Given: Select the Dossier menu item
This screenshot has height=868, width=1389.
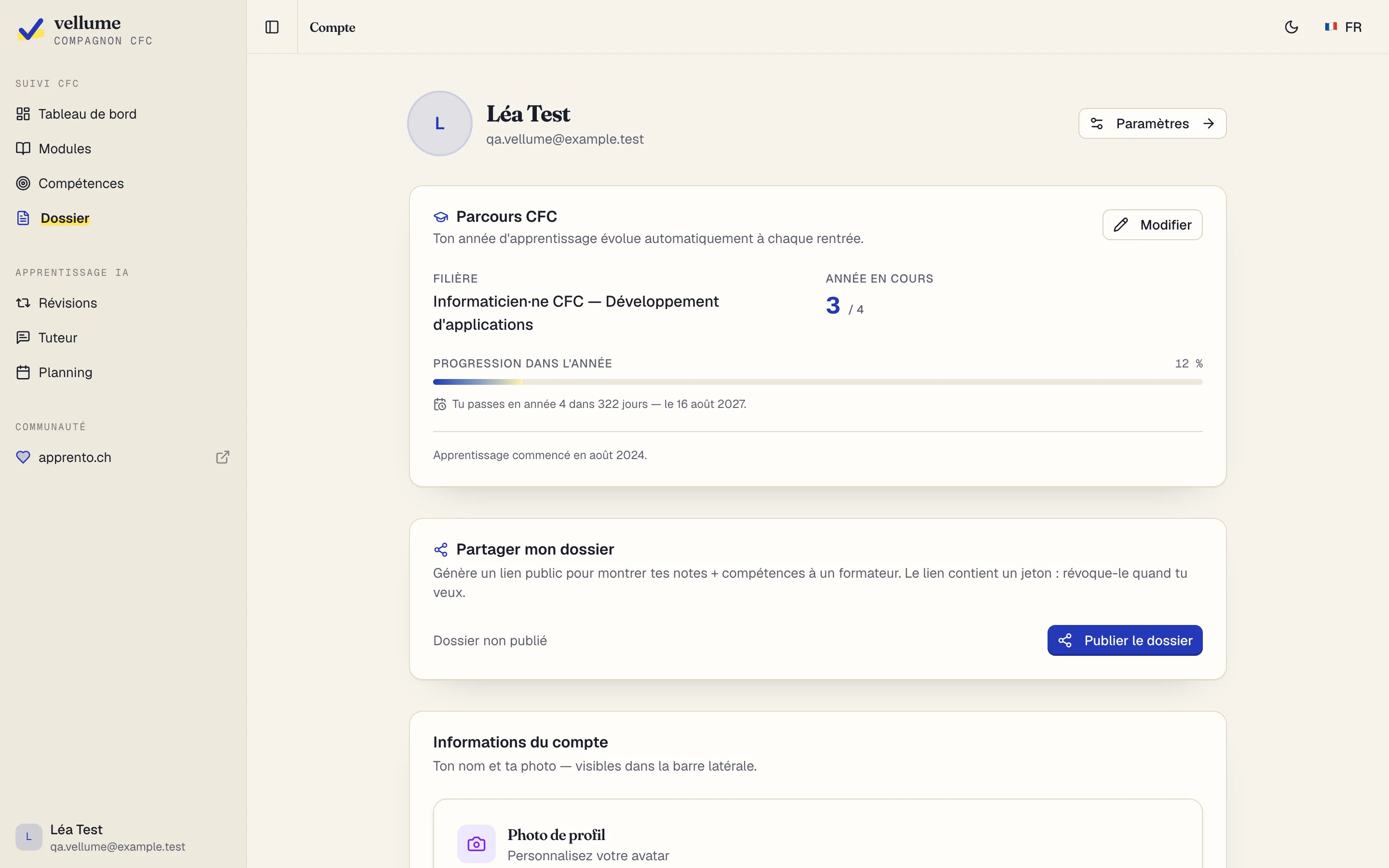Looking at the screenshot, I should point(123,218).
